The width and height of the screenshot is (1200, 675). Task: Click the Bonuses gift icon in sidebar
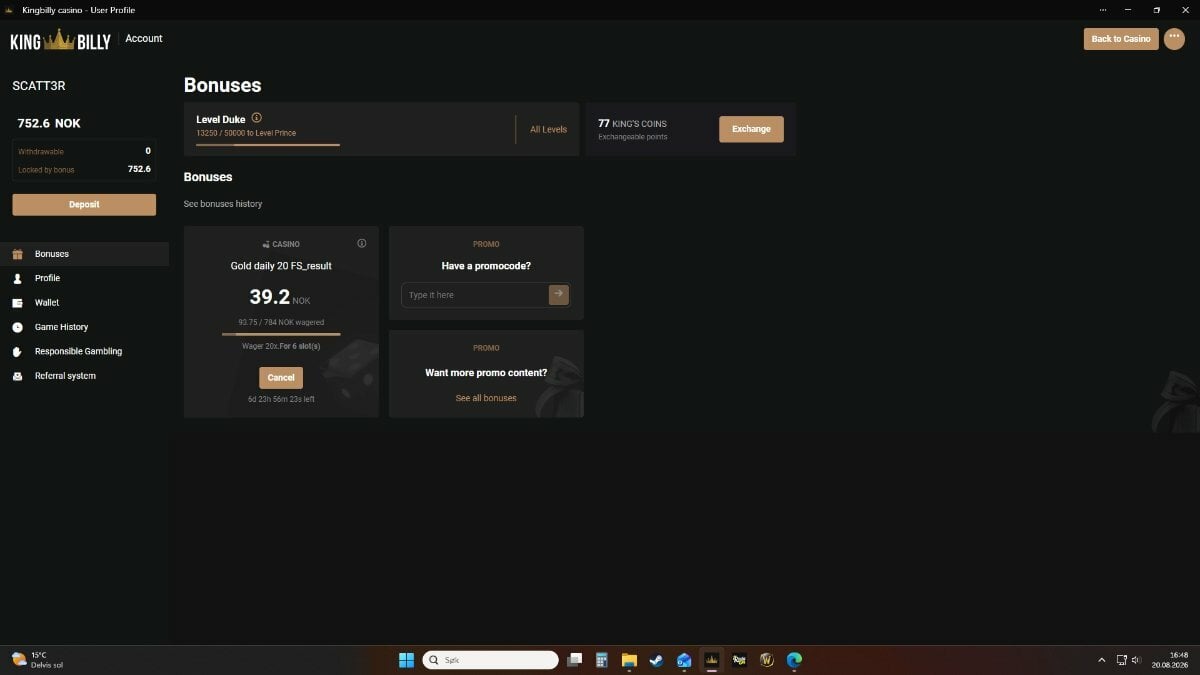[17, 254]
